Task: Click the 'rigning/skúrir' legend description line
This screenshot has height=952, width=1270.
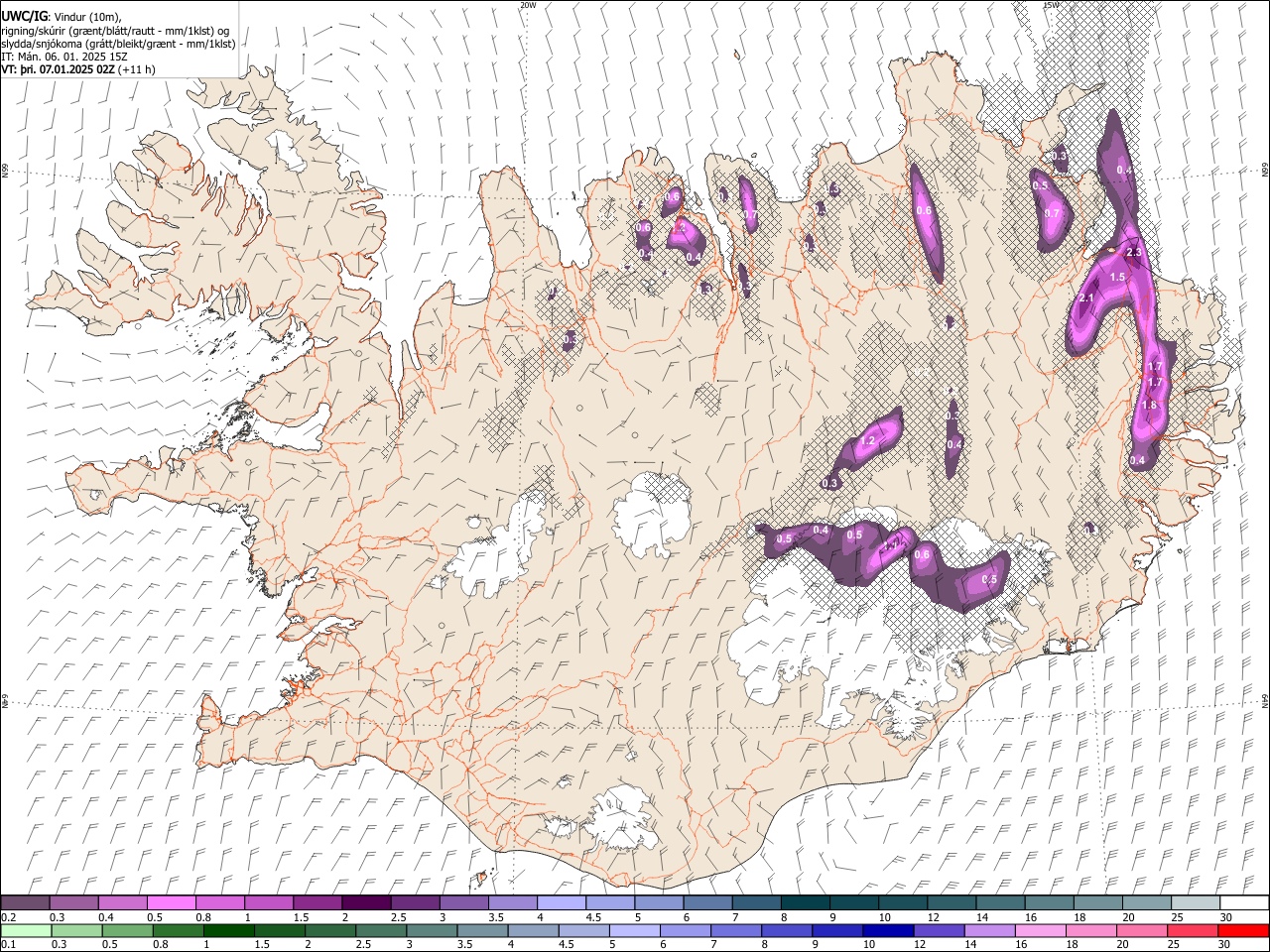Action: pyautogui.click(x=115, y=31)
